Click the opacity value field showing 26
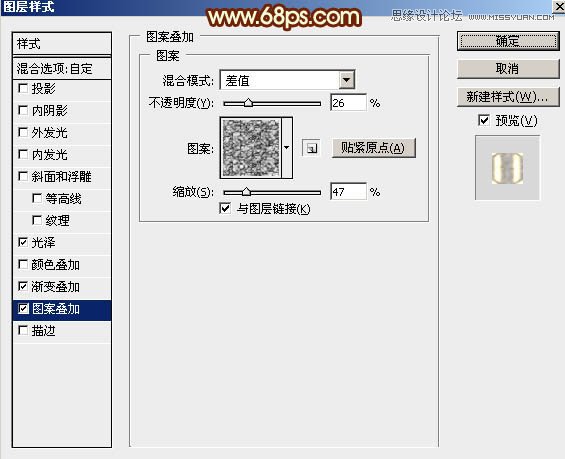 pyautogui.click(x=348, y=103)
